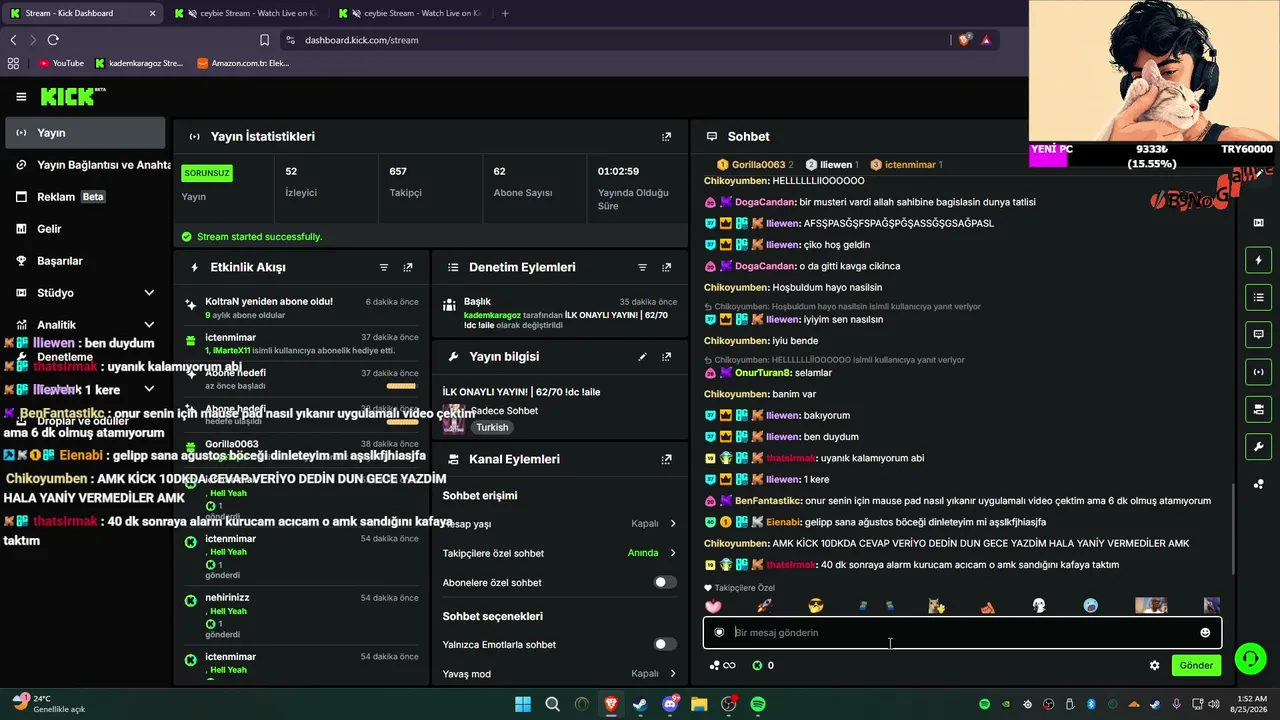1280x720 pixels.
Task: Open the emoji picker in chat input
Action: [1205, 633]
